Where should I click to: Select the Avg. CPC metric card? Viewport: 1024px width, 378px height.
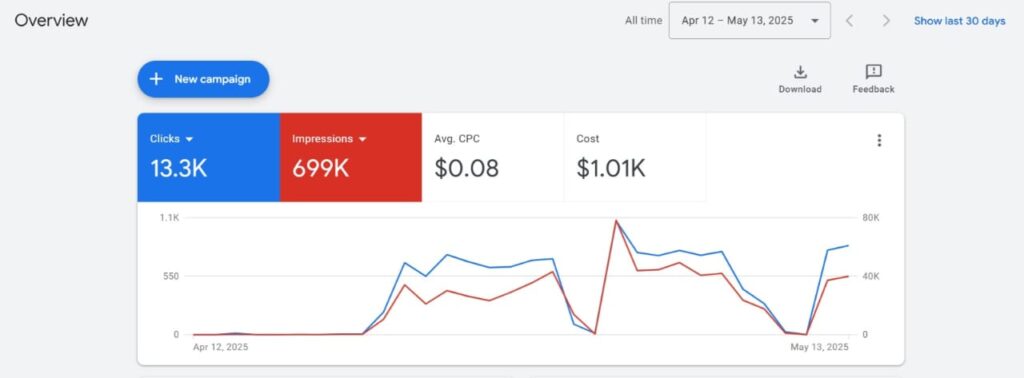pos(493,157)
